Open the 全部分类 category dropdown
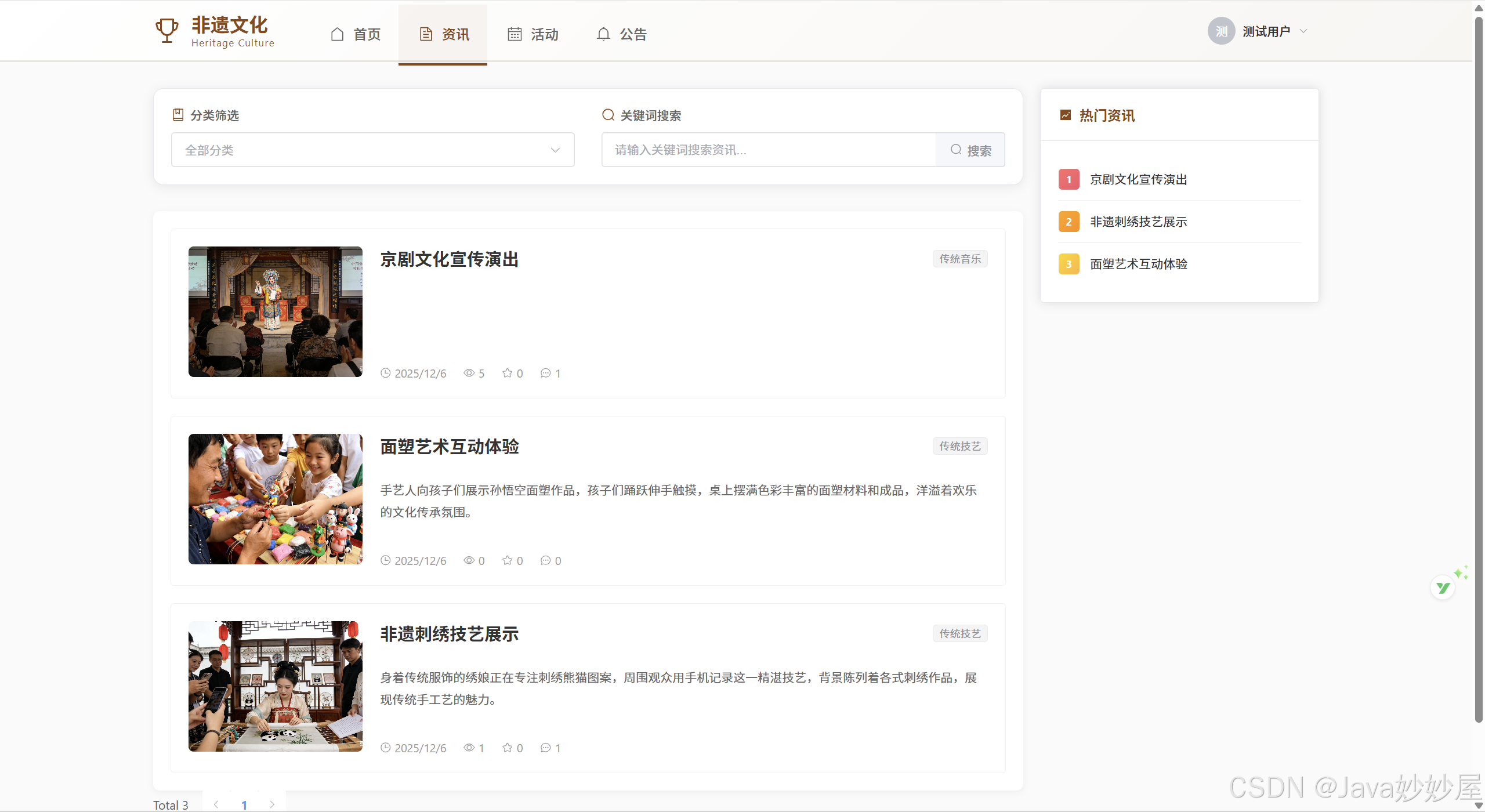The image size is (1485, 812). click(372, 150)
